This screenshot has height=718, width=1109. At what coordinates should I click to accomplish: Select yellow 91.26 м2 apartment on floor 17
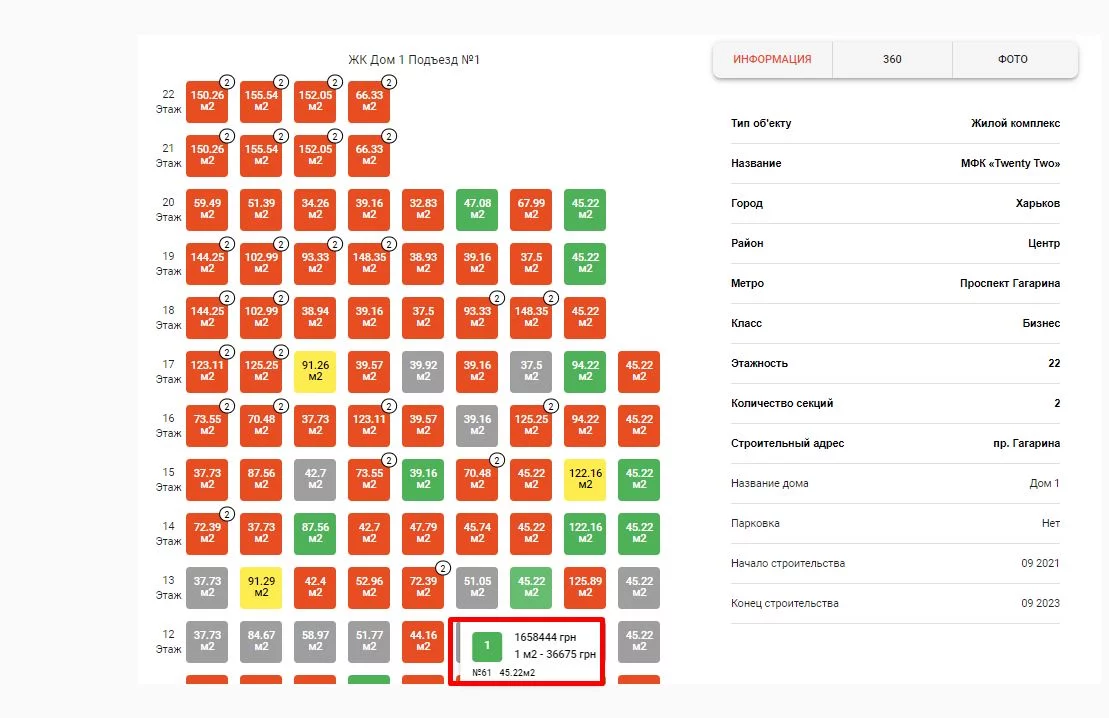315,371
